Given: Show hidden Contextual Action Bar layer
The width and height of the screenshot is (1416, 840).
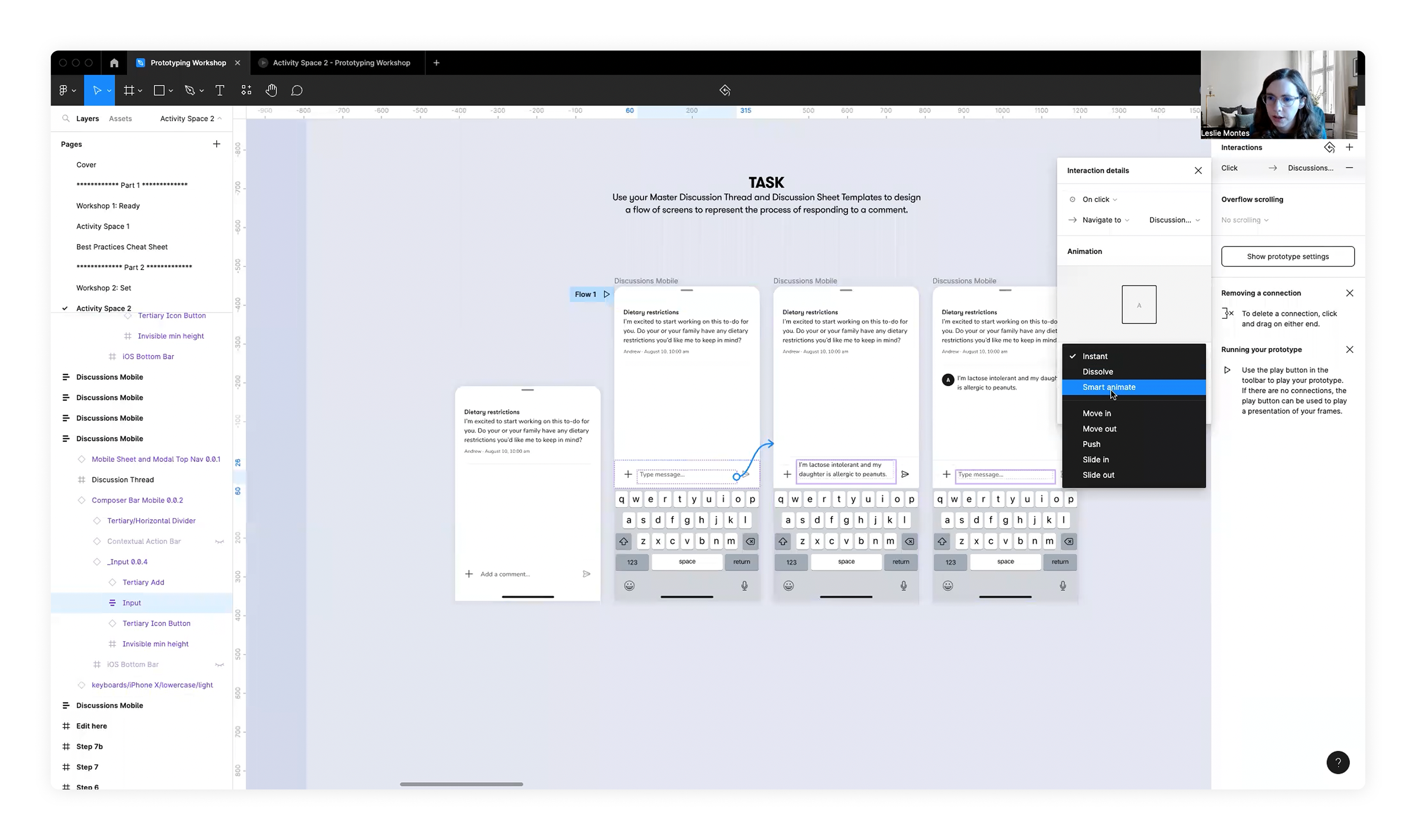Looking at the screenshot, I should point(219,542).
